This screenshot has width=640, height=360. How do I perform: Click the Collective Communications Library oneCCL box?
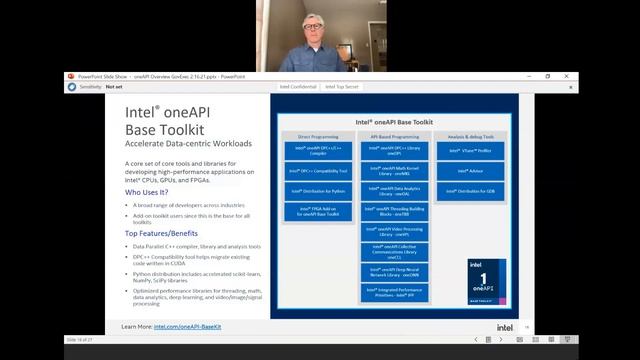[394, 252]
